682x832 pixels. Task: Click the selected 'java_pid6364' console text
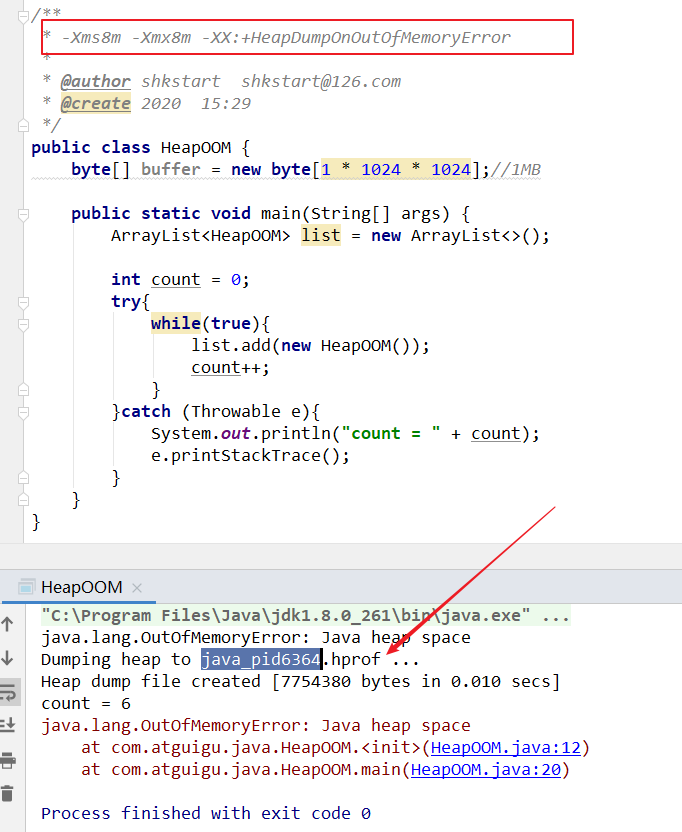(261, 660)
